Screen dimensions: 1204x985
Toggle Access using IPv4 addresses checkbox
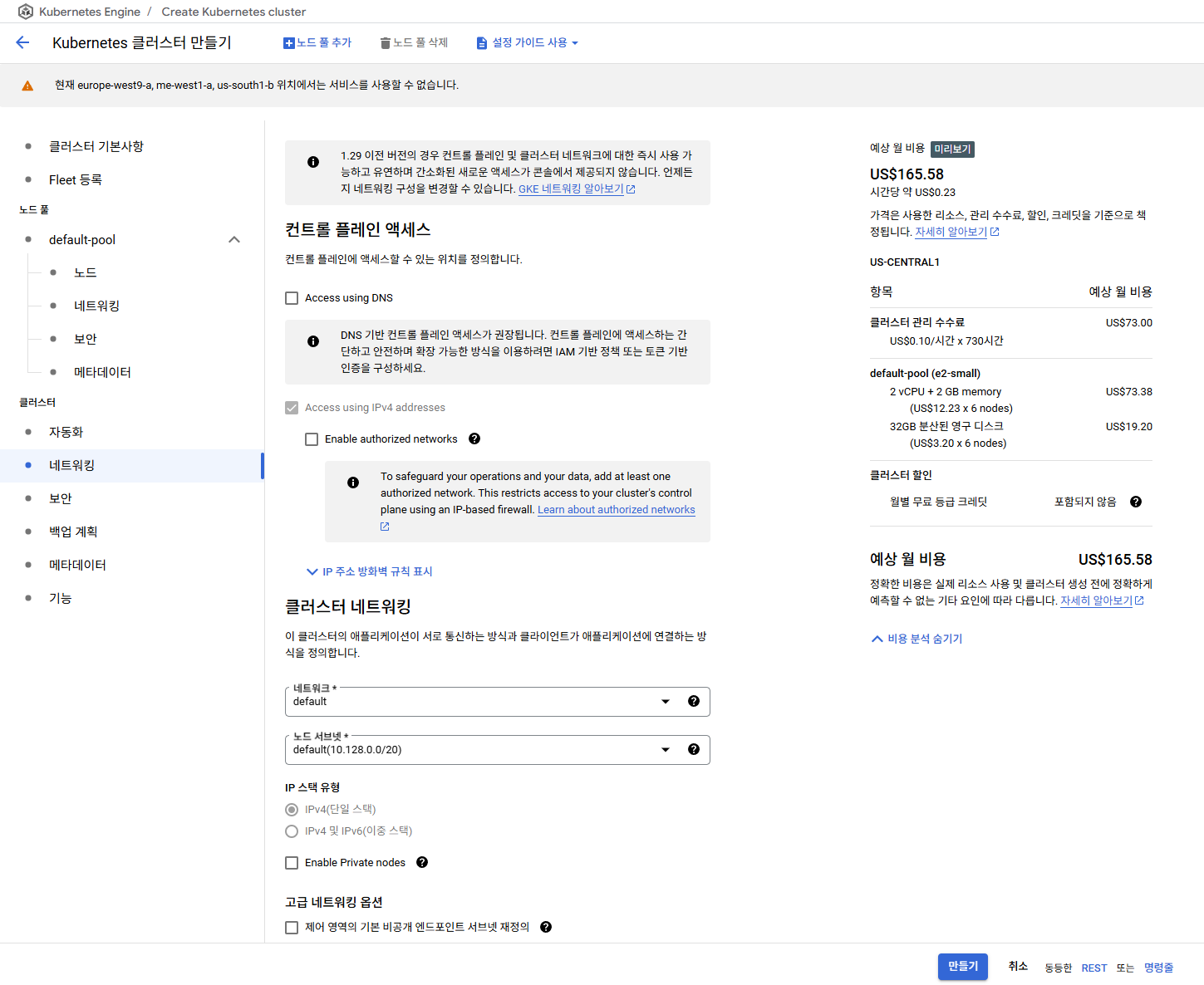coord(292,408)
